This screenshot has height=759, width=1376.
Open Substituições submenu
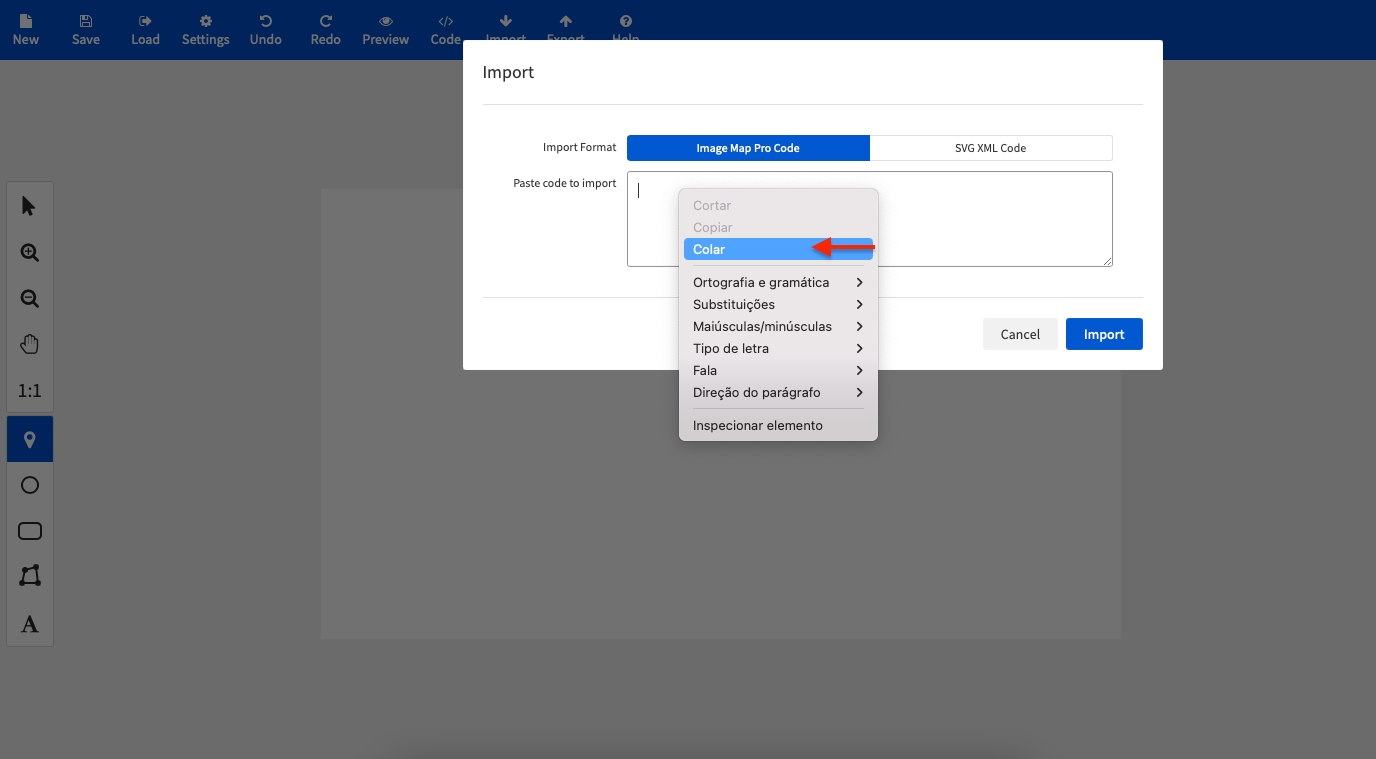[778, 304]
